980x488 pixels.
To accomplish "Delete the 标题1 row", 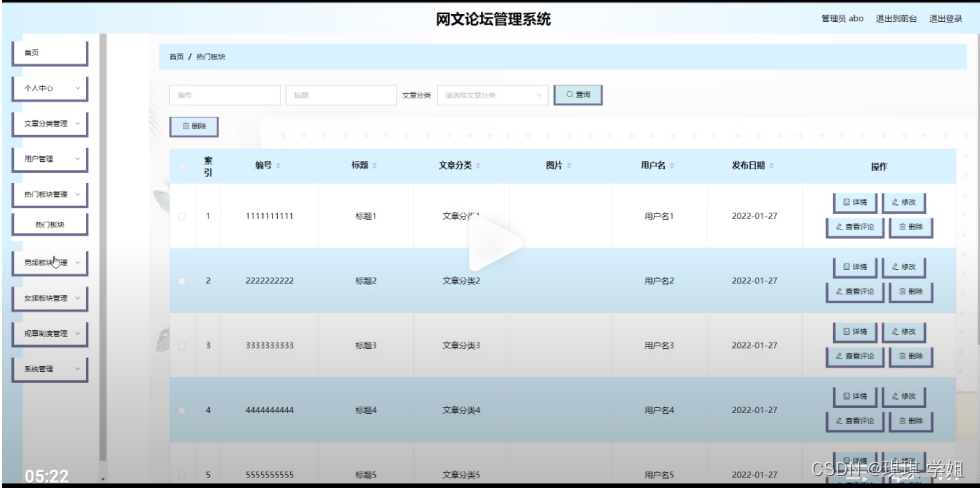I will pyautogui.click(x=911, y=227).
